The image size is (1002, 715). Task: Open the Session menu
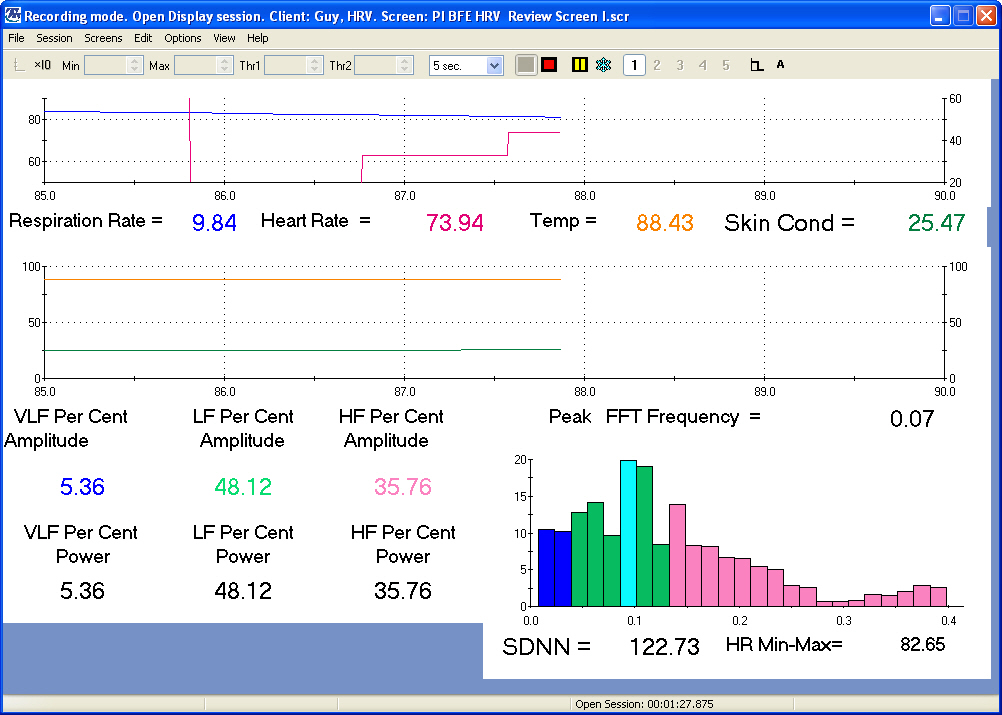coord(54,38)
